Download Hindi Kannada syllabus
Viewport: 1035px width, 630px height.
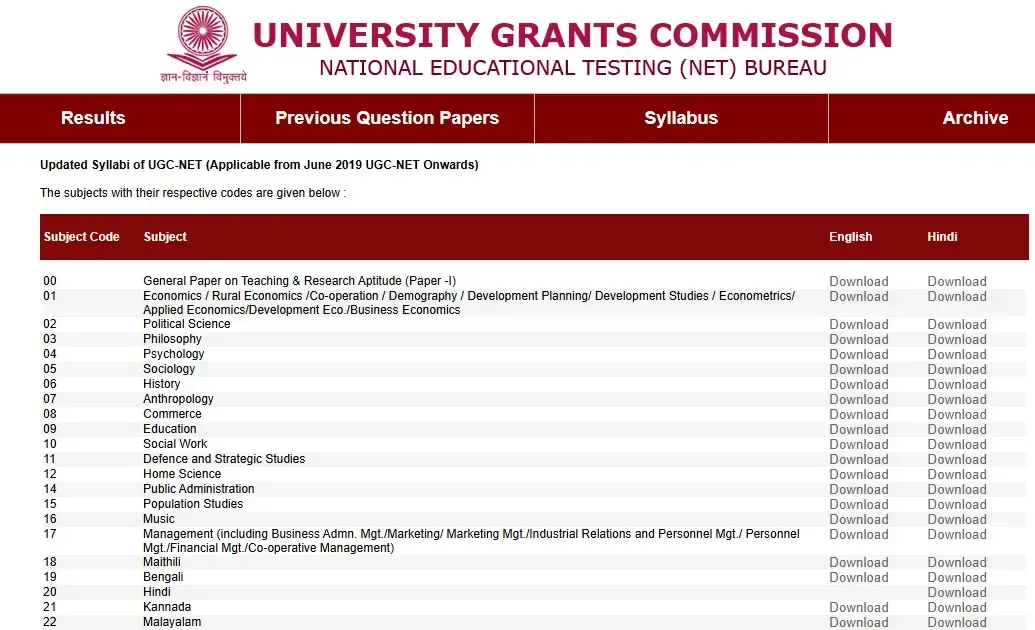tap(957, 608)
